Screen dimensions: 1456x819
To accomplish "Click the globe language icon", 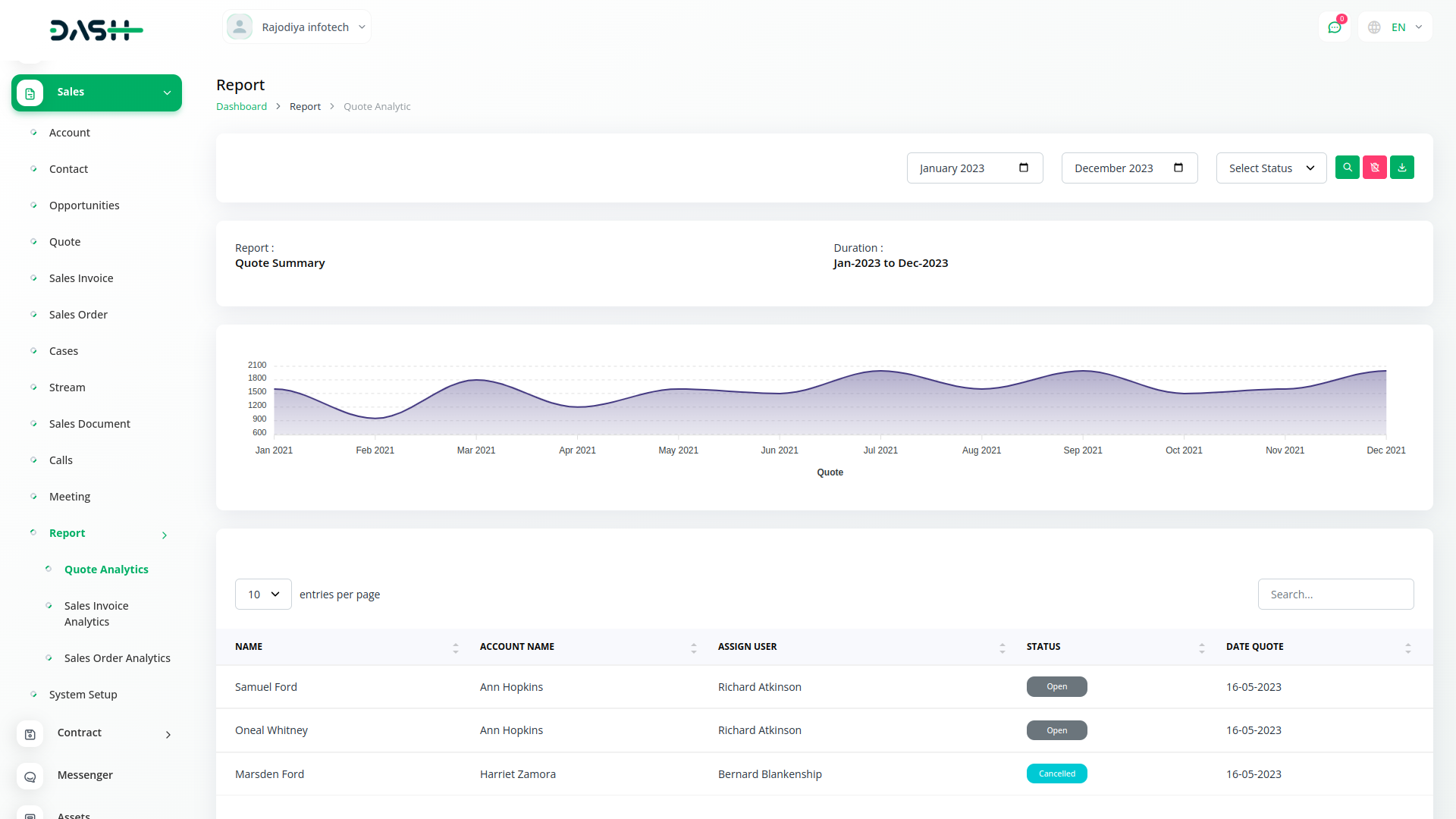I will click(1374, 27).
